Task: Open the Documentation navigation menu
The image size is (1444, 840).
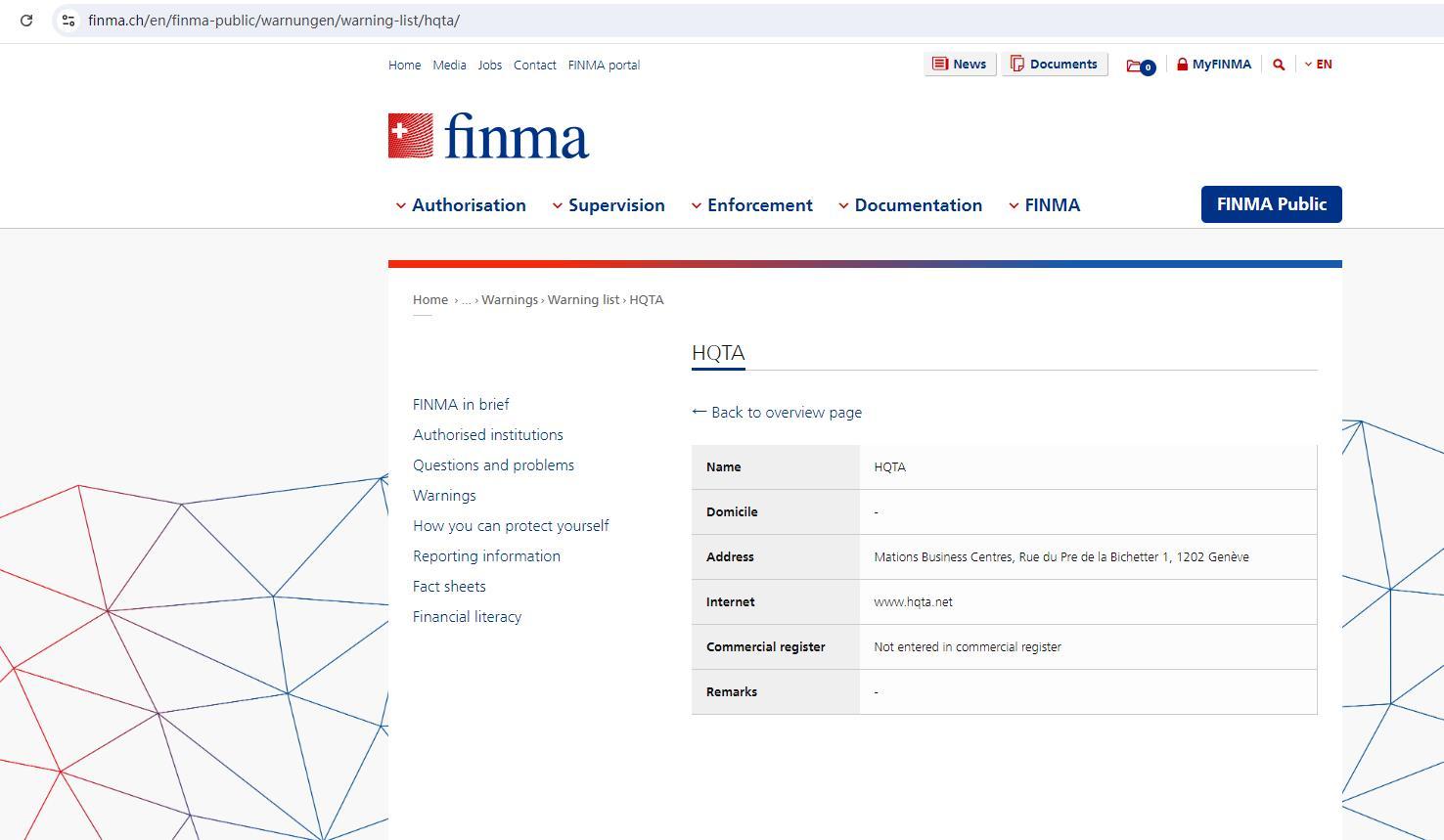Action: click(910, 205)
